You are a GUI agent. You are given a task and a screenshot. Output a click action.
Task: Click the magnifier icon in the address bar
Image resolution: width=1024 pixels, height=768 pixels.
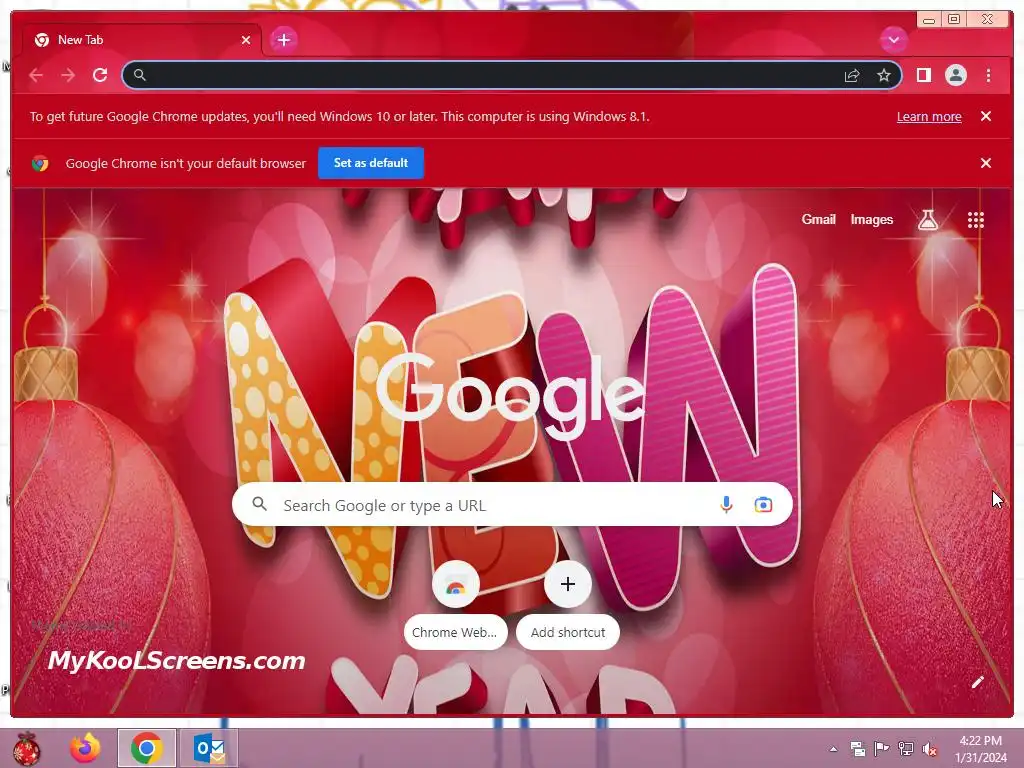140,75
